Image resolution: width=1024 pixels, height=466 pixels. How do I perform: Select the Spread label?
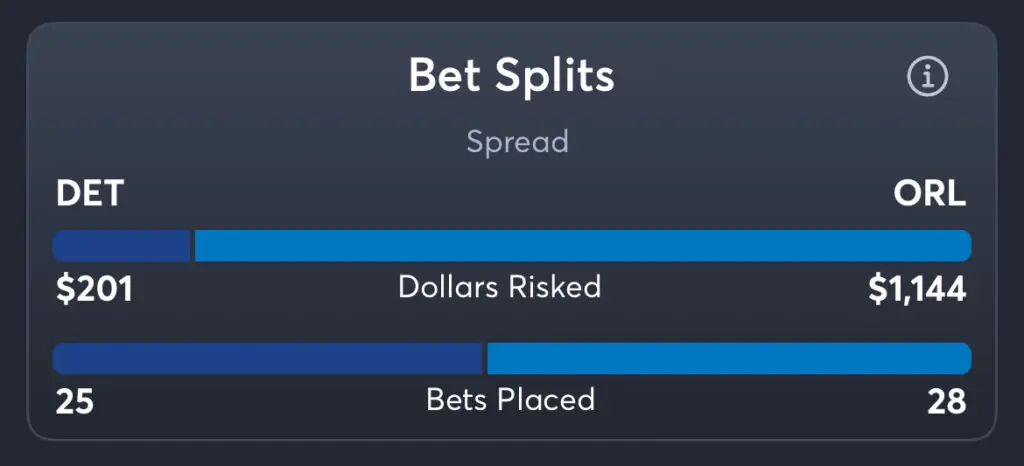tap(517, 143)
